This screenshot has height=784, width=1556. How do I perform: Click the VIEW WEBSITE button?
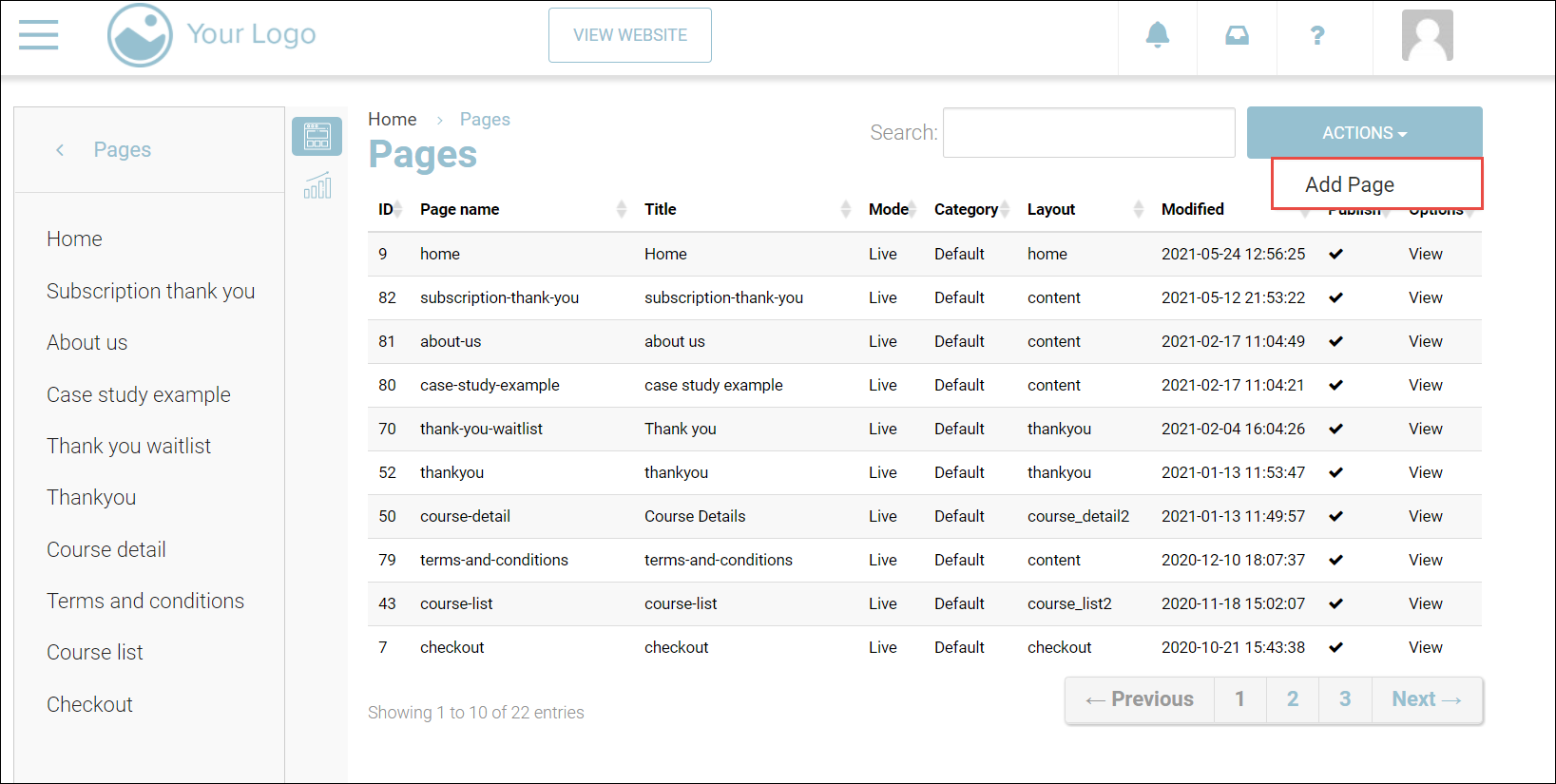pos(629,35)
